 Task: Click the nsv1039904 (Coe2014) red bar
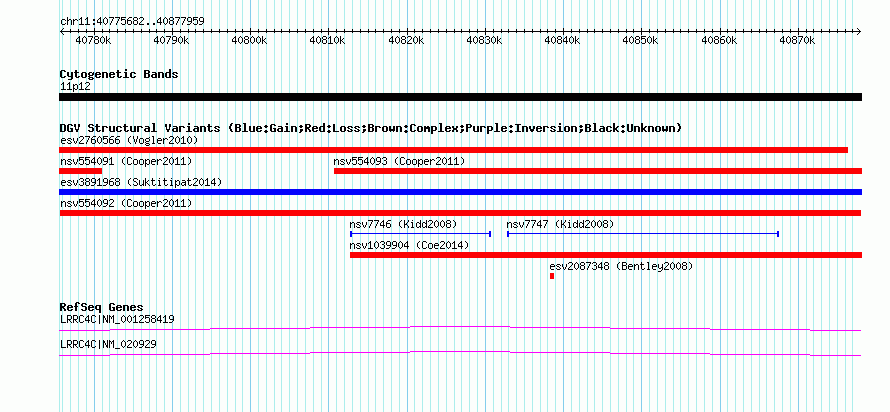click(606, 255)
